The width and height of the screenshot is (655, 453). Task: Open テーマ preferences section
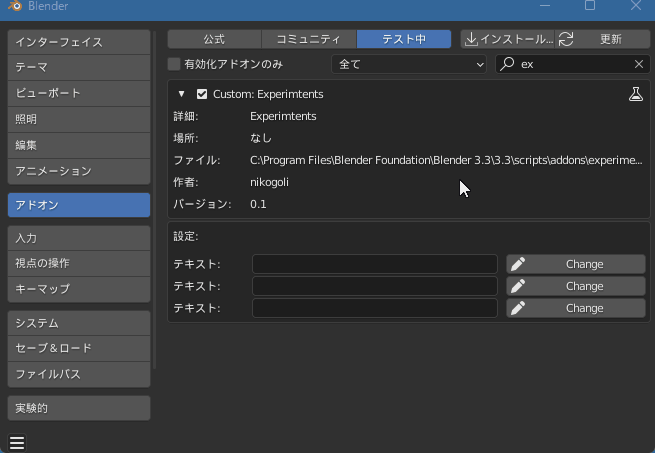[x=79, y=67]
